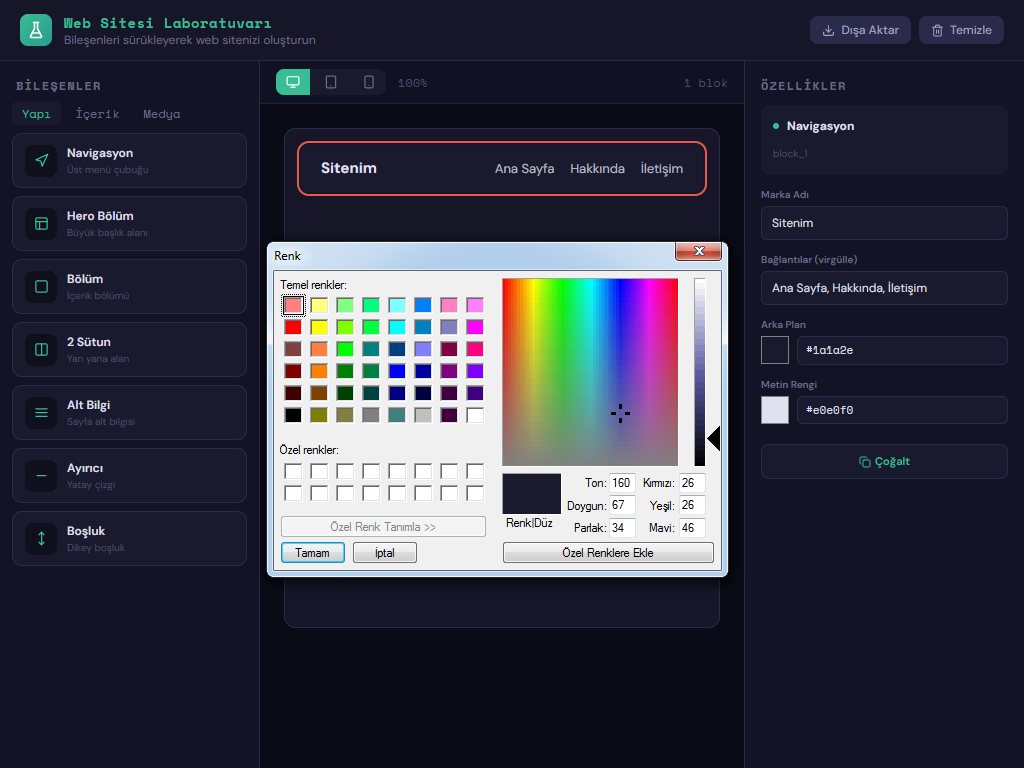Click Çoğalt to duplicate block
Image resolution: width=1024 pixels, height=768 pixels.
[884, 462]
